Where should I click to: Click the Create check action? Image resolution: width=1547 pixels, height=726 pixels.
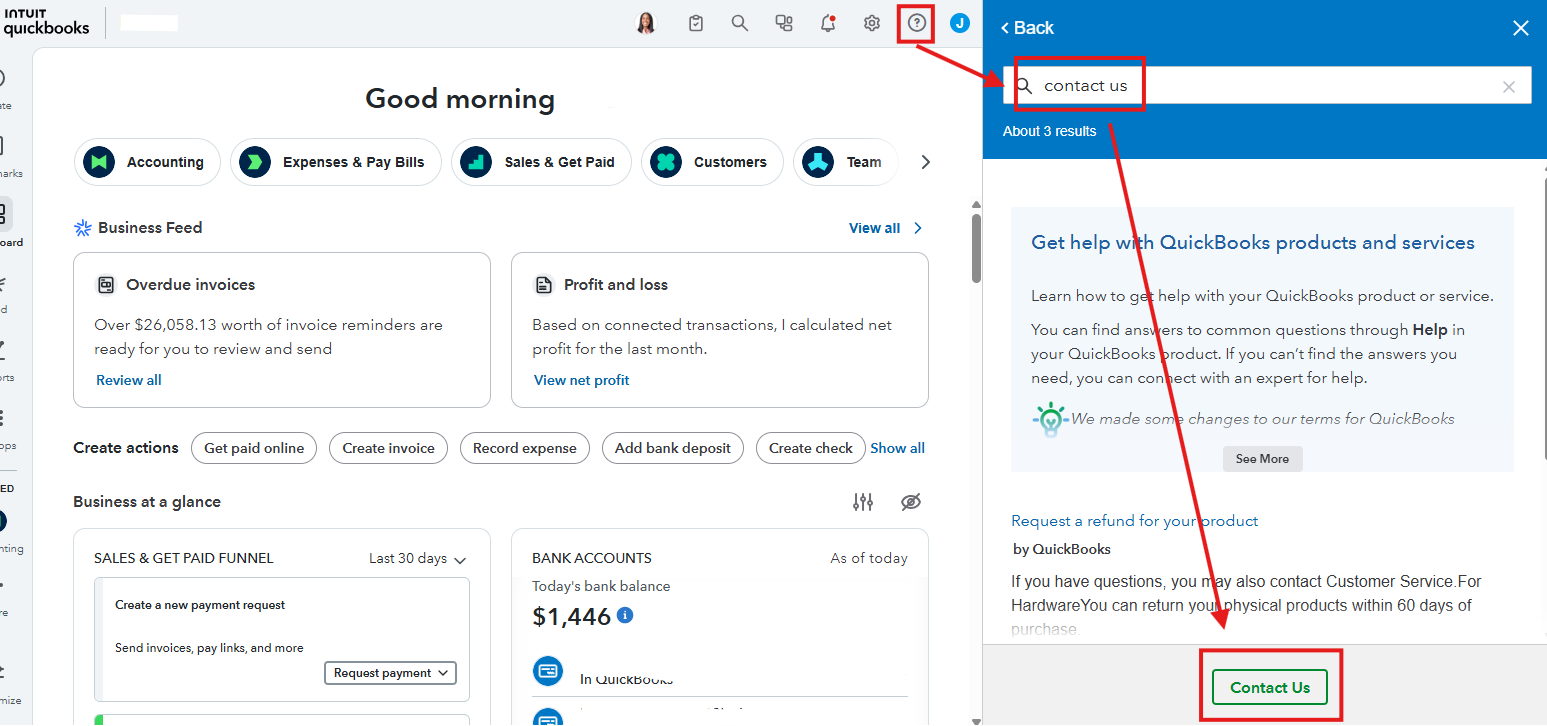[x=811, y=448]
